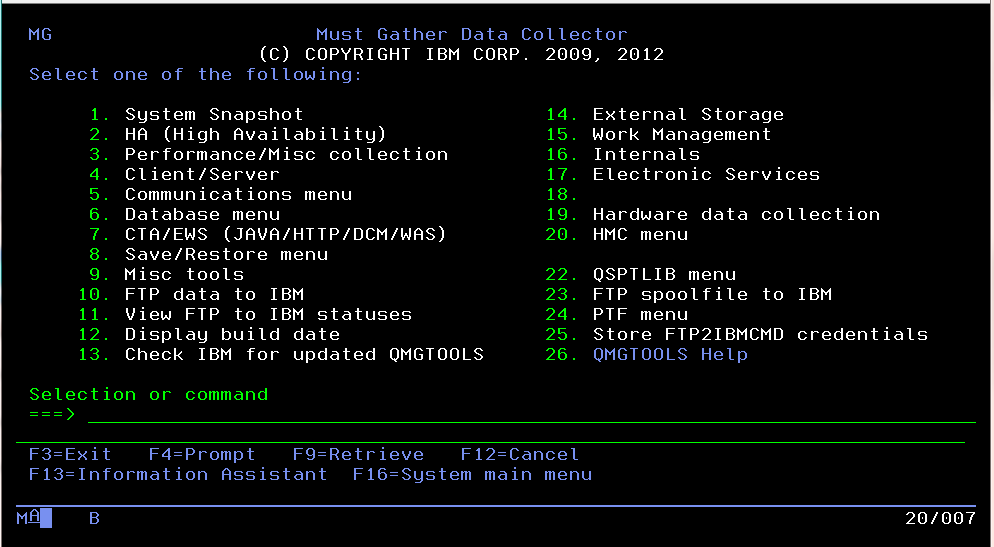
Task: Click the F9=Retrieve function key label
Action: pyautogui.click(x=358, y=454)
